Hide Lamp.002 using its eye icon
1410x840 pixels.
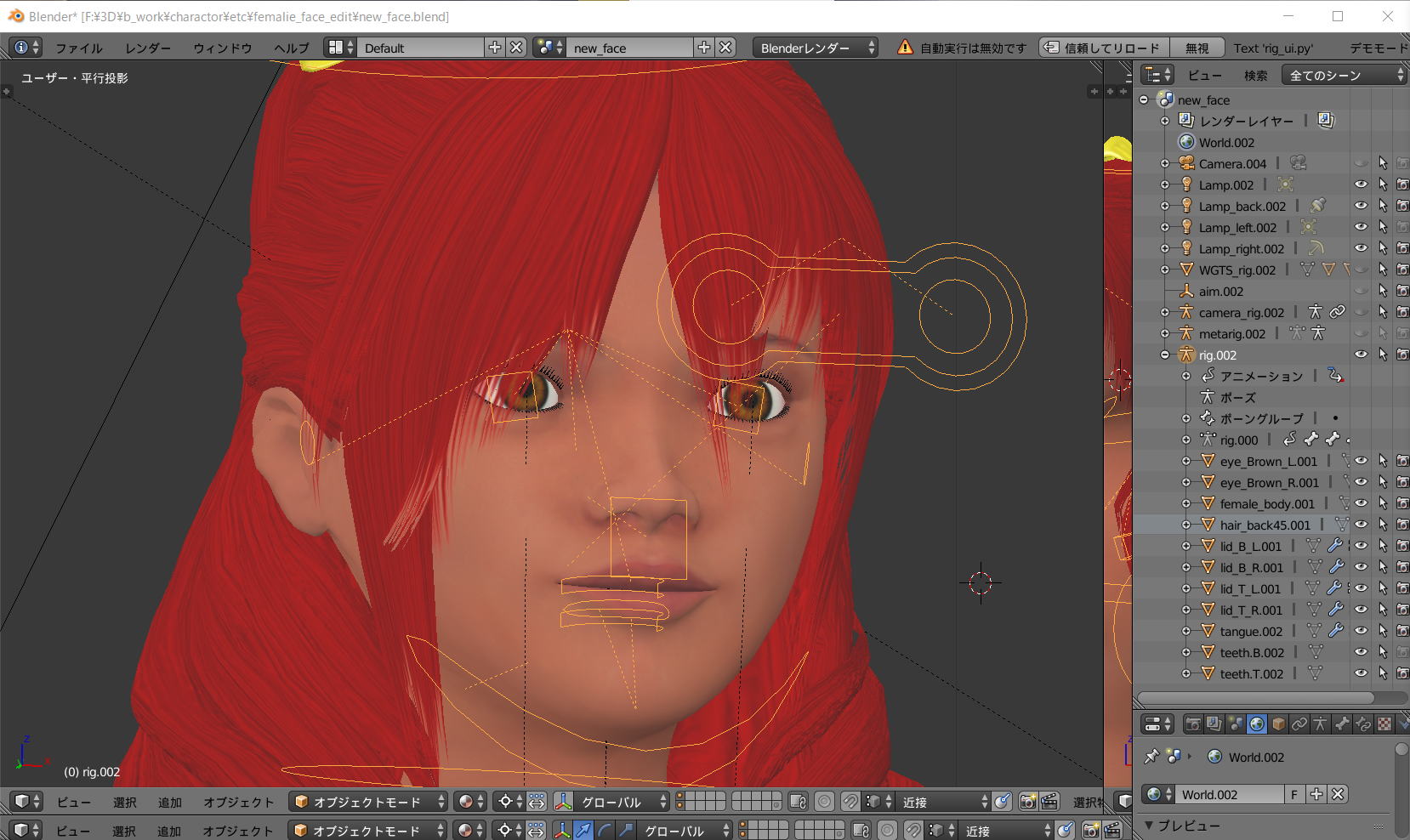point(1361,184)
